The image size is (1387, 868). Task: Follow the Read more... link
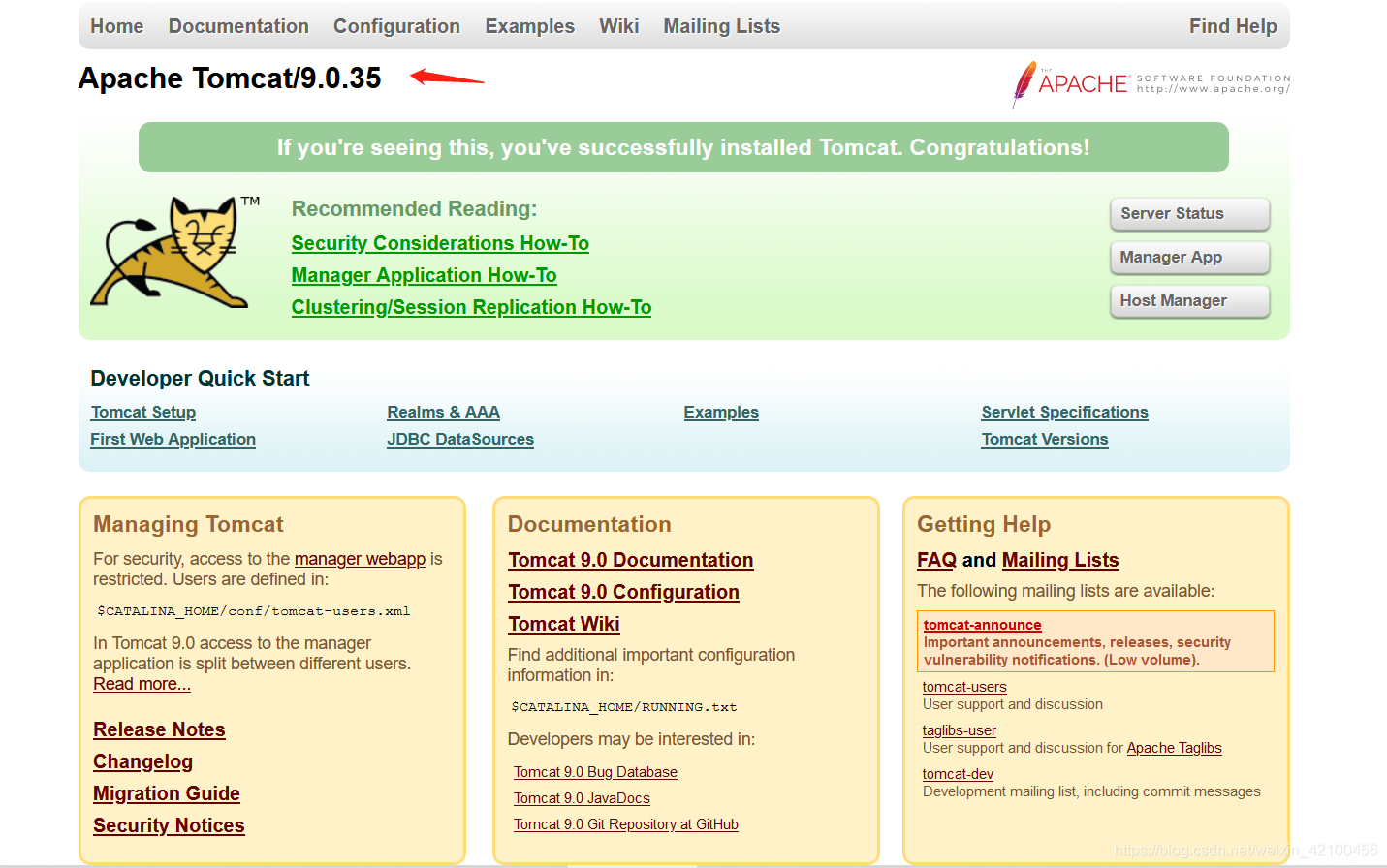click(x=142, y=684)
